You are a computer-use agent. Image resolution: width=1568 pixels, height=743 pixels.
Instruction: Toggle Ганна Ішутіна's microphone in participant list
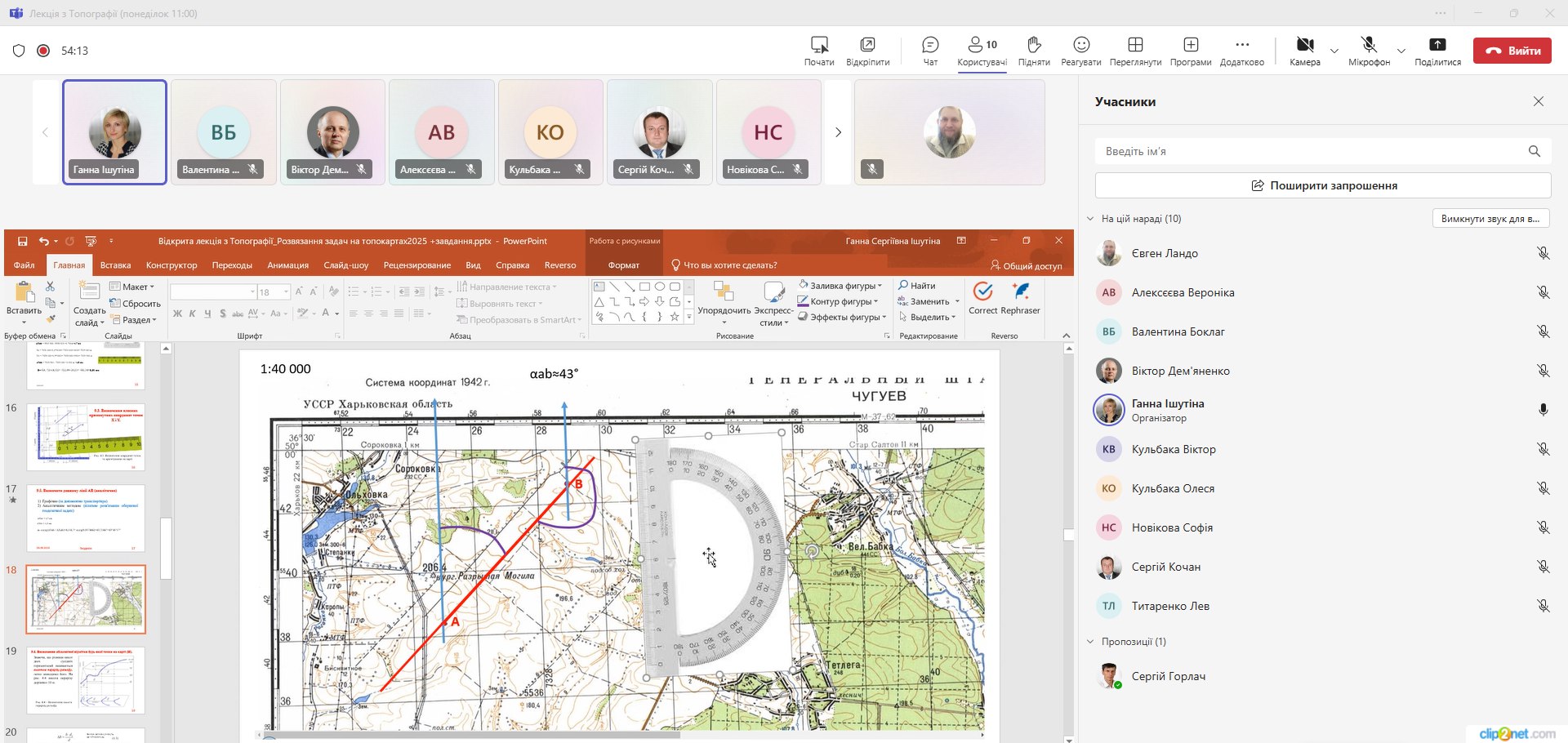coord(1543,410)
